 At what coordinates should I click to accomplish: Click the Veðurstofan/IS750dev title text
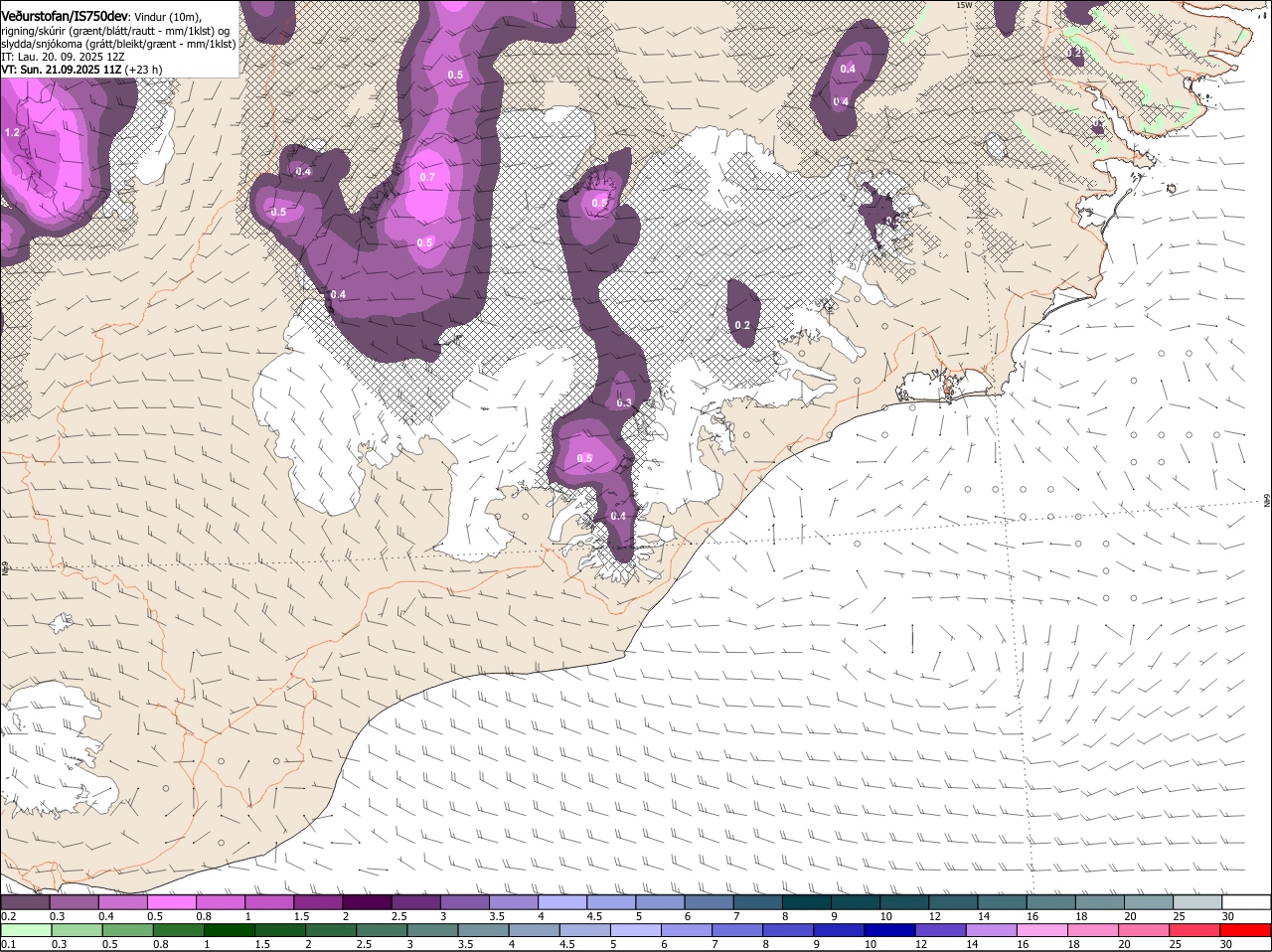(65, 16)
